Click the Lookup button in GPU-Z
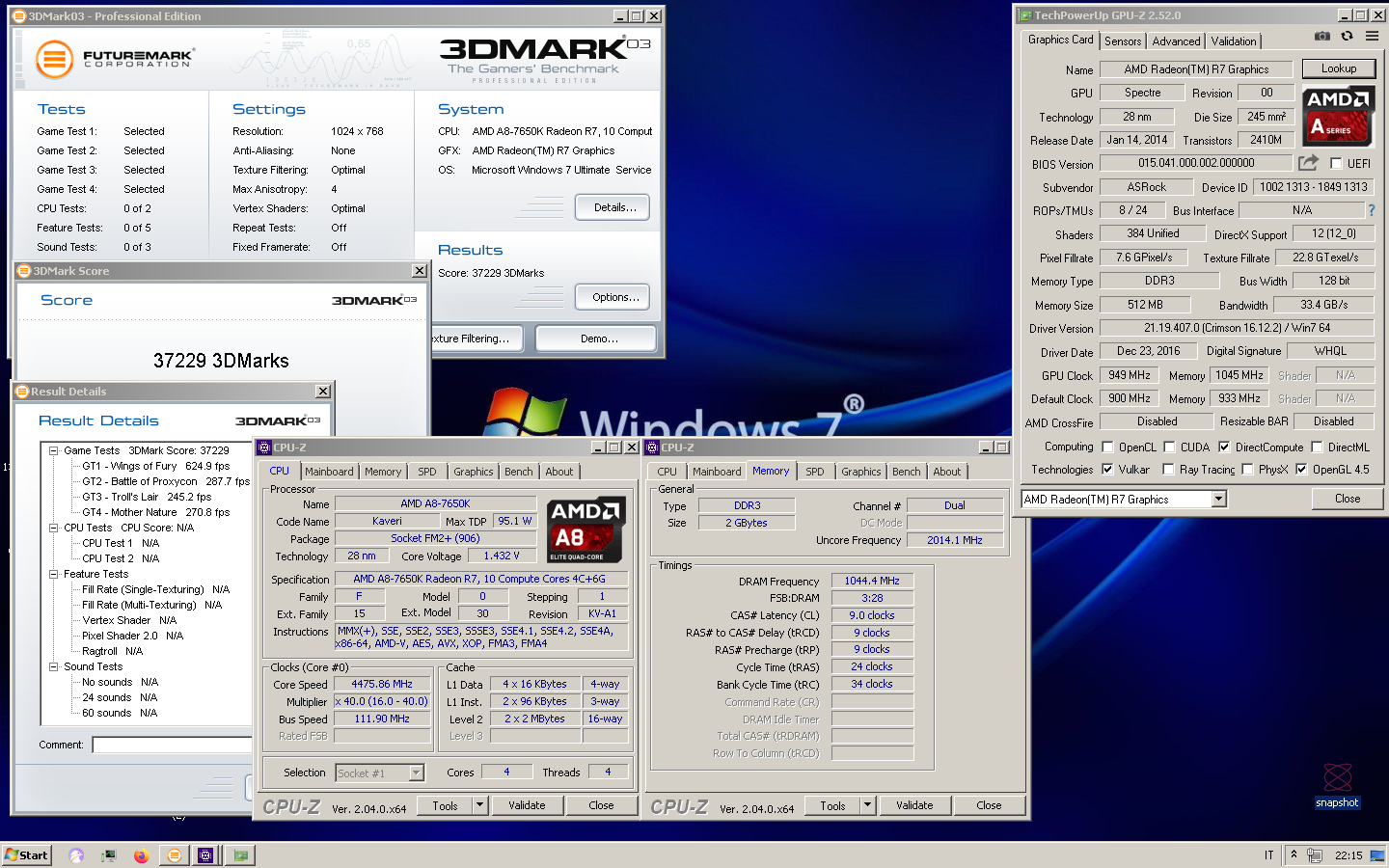 tap(1339, 68)
